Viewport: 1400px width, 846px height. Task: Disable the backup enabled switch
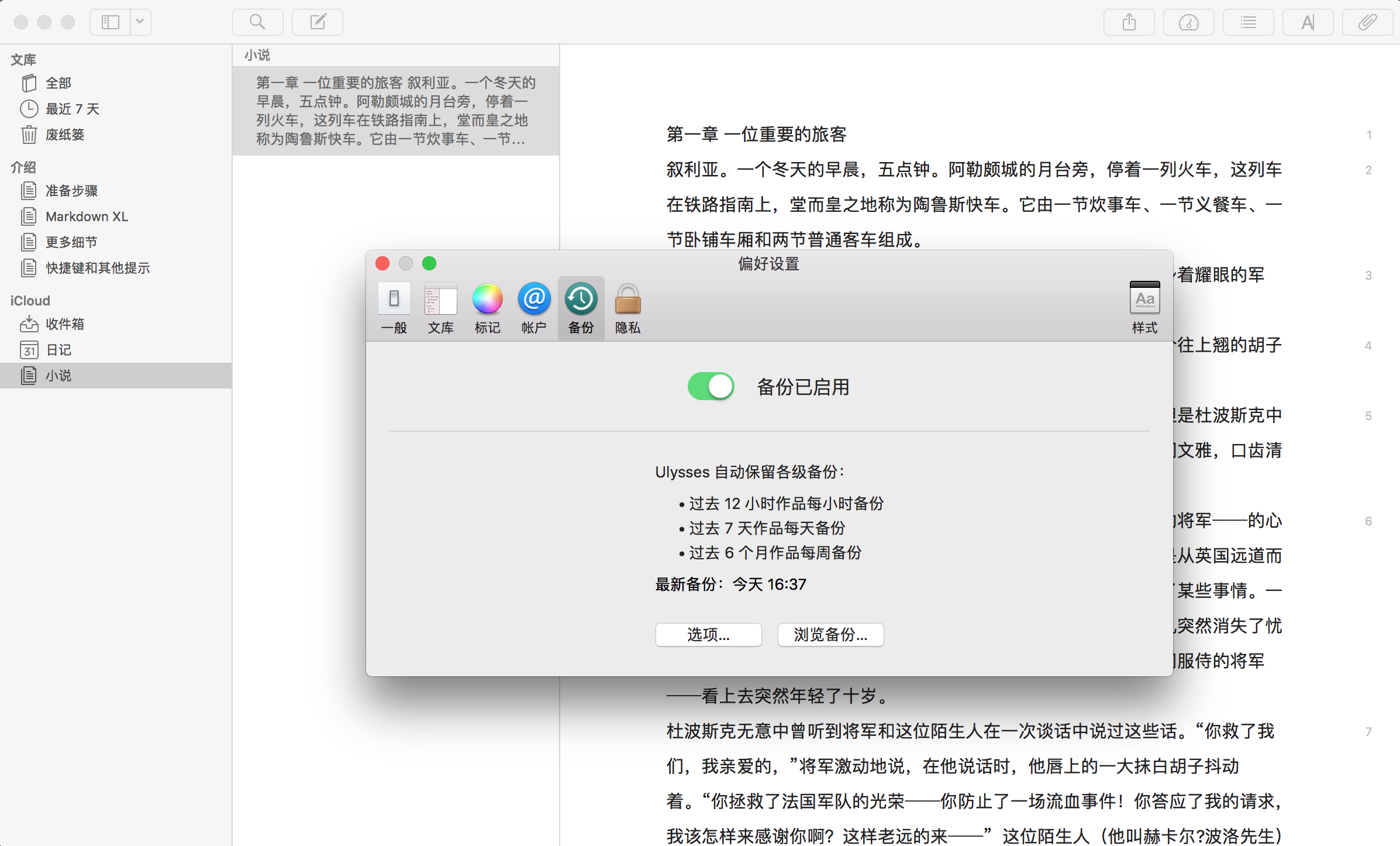click(711, 386)
